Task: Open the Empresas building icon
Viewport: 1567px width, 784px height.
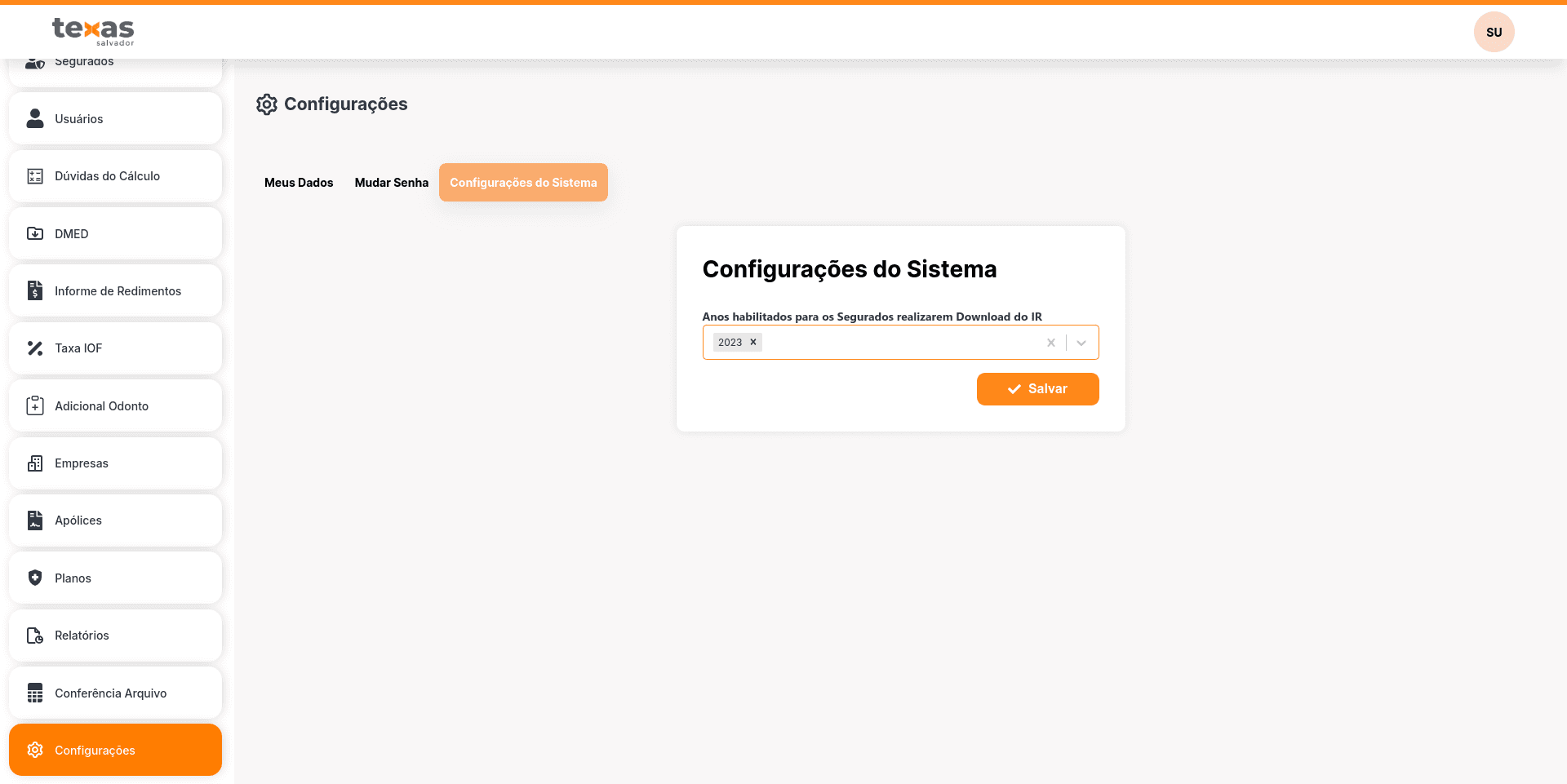Action: pos(35,463)
